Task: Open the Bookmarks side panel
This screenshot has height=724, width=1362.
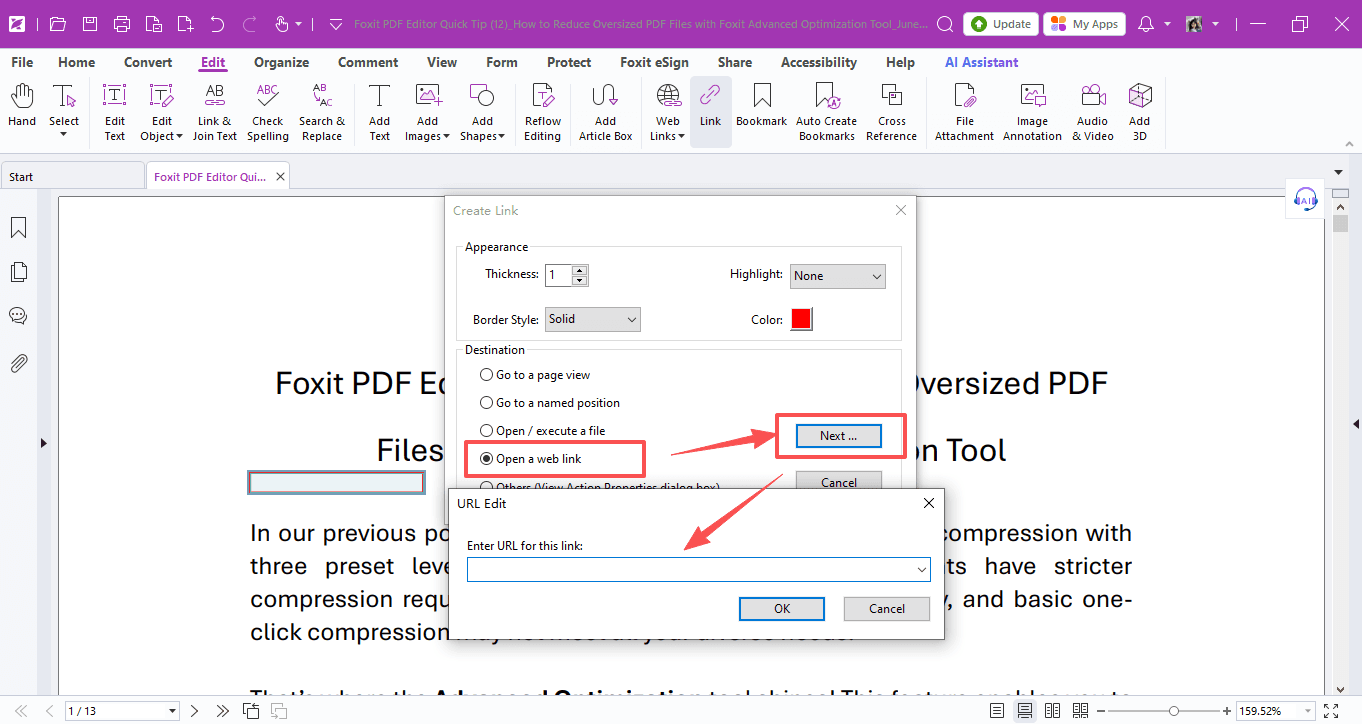Action: pyautogui.click(x=18, y=228)
